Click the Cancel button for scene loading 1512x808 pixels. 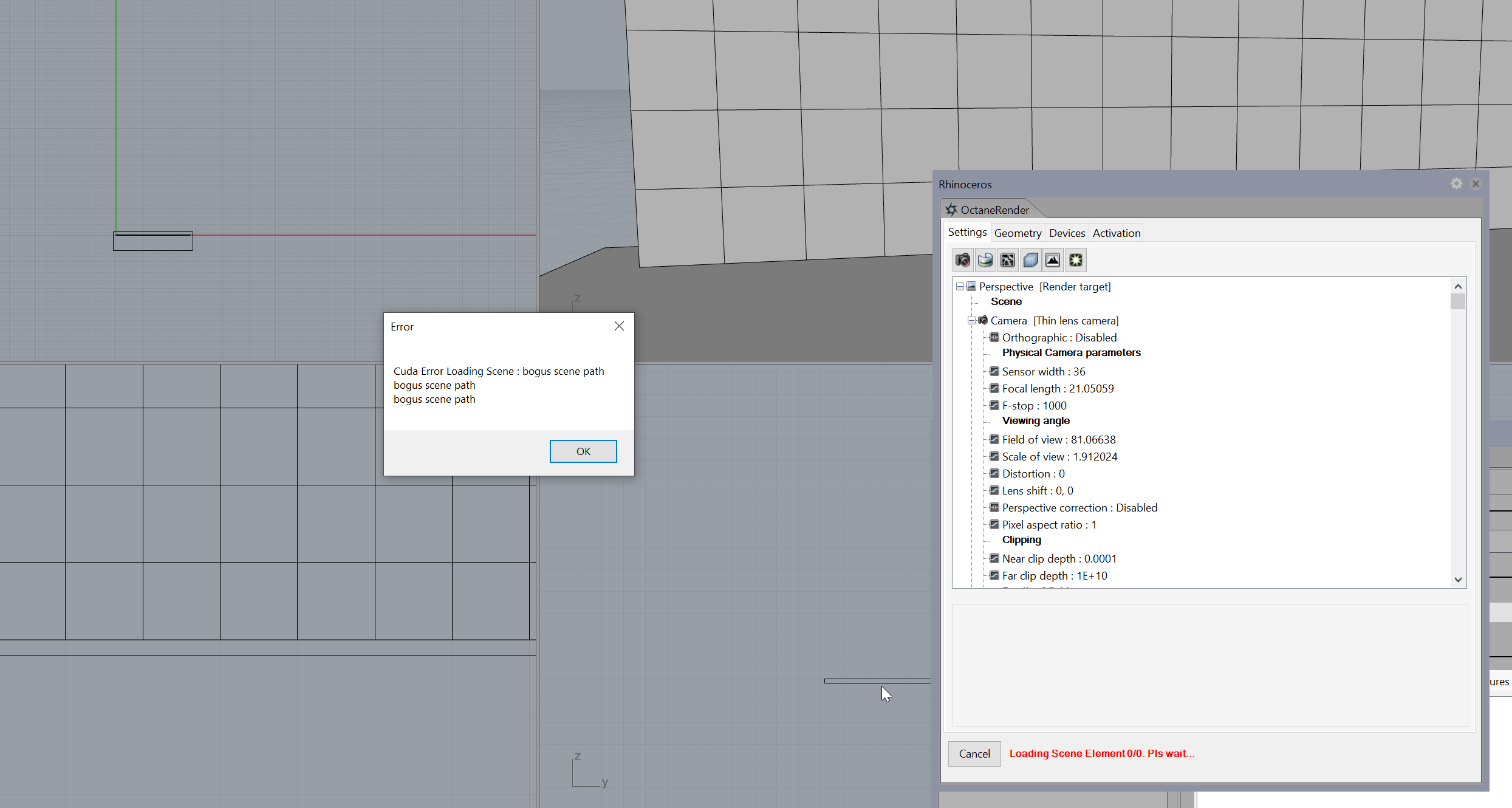point(974,753)
